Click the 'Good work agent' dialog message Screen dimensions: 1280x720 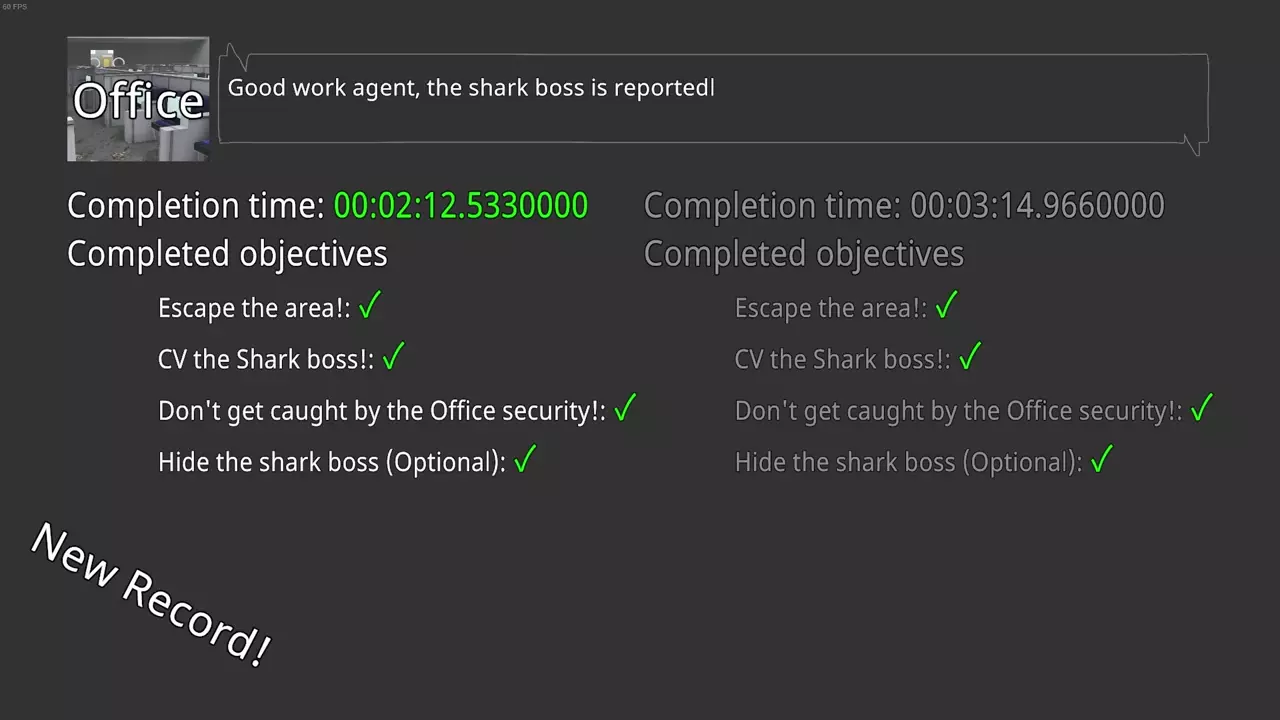(471, 88)
